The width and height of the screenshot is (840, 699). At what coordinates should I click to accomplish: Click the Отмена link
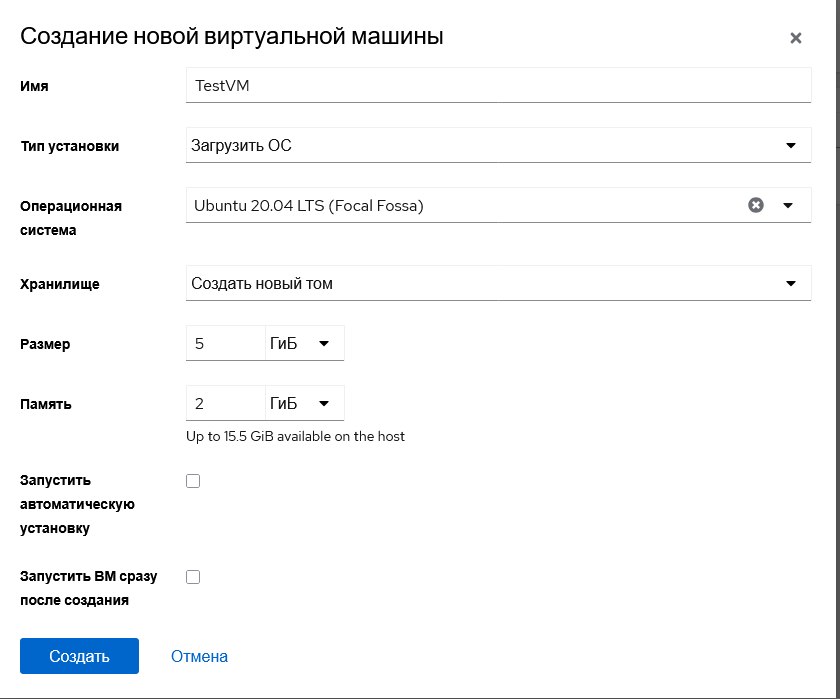tap(199, 656)
